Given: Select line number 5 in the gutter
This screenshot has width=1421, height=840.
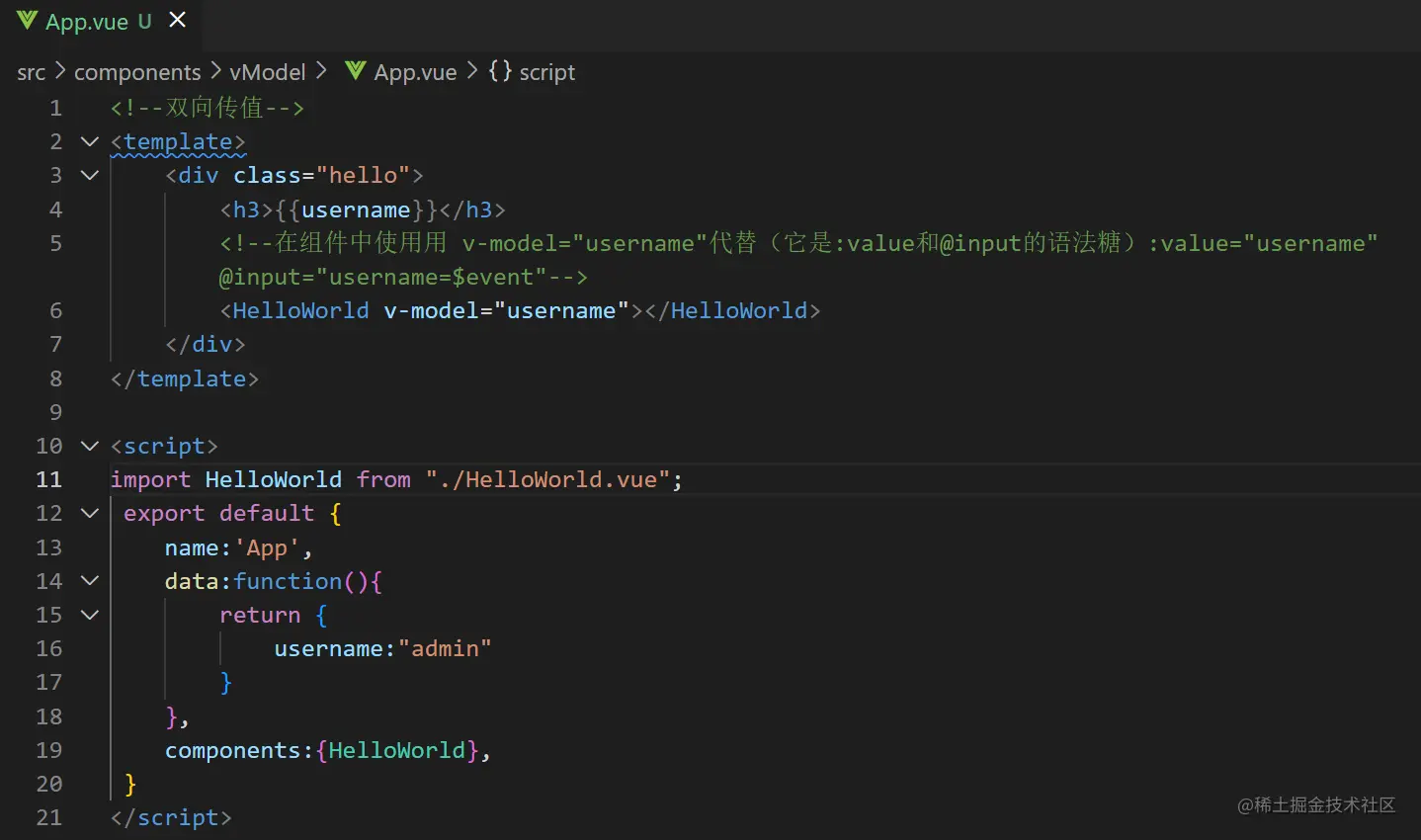Looking at the screenshot, I should [55, 243].
